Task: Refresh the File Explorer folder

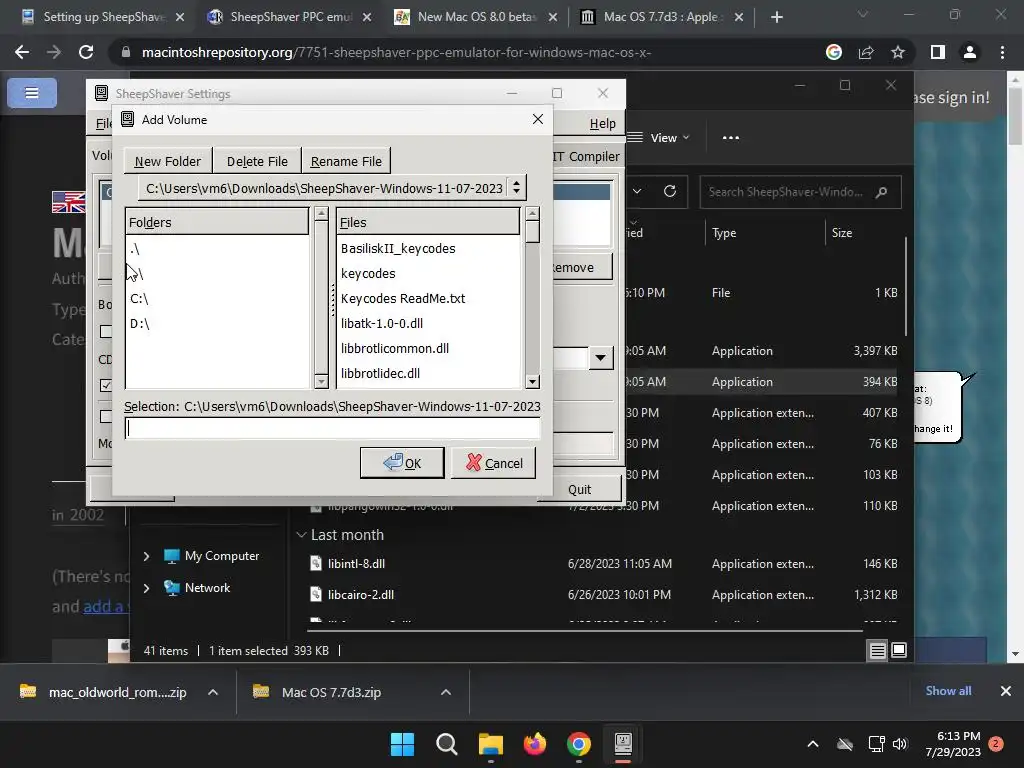Action: 669,191
